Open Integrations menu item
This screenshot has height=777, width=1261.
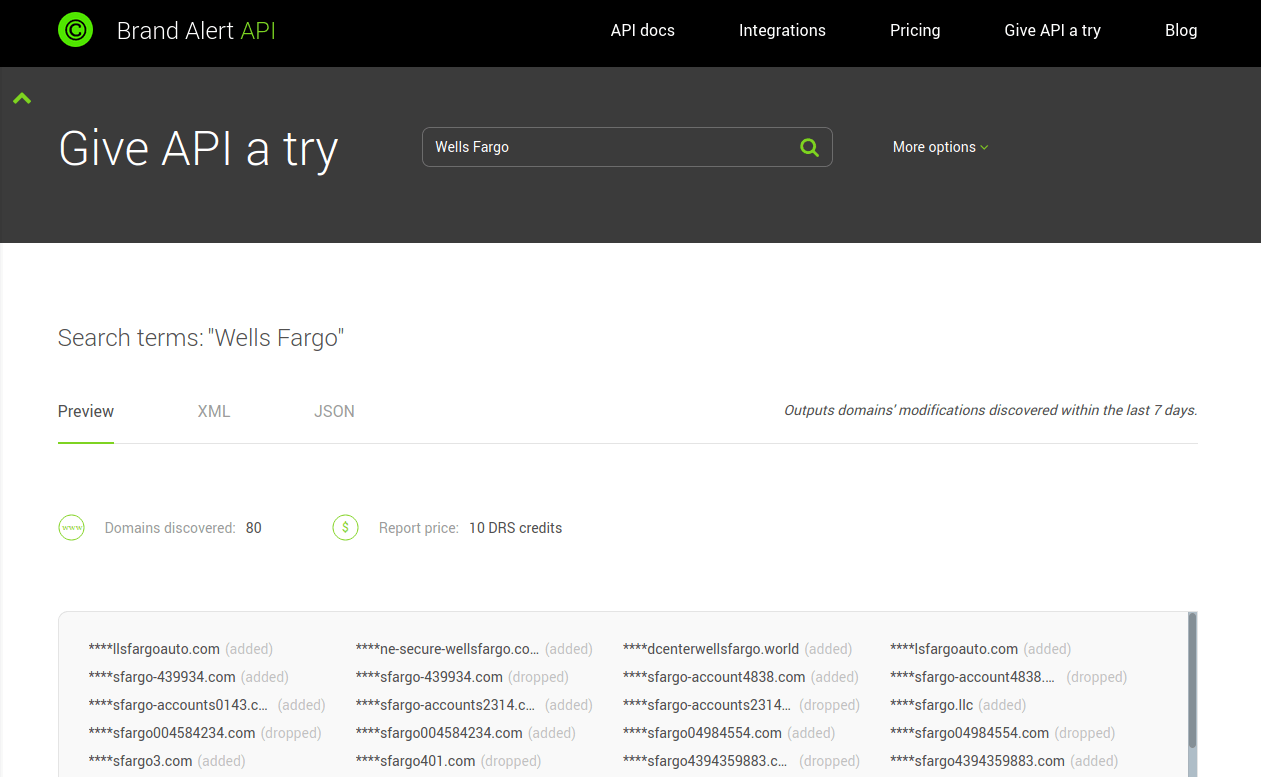click(x=782, y=30)
